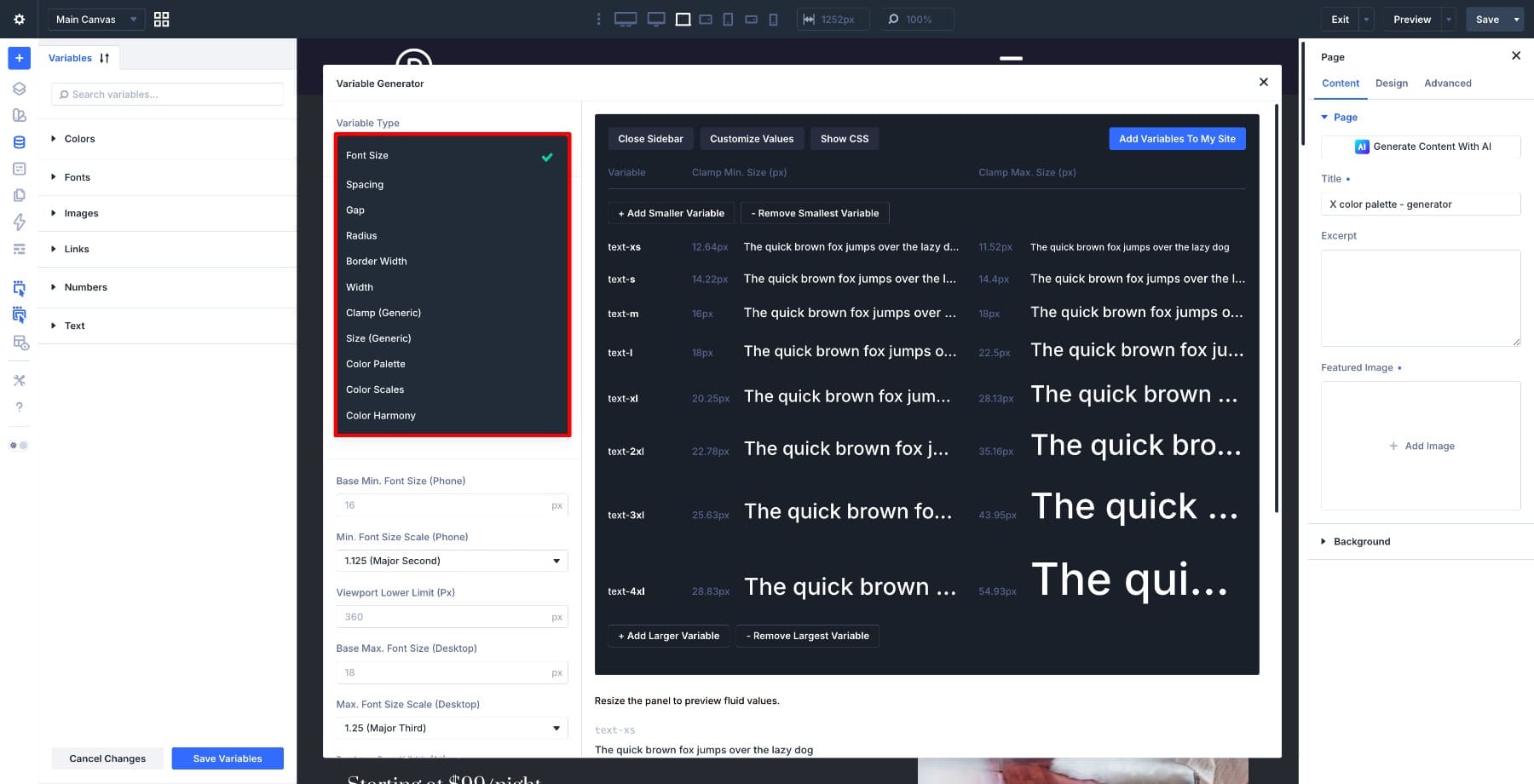This screenshot has width=1534, height=784.
Task: Select the active tablet landscape view icon
Action: 683,19
